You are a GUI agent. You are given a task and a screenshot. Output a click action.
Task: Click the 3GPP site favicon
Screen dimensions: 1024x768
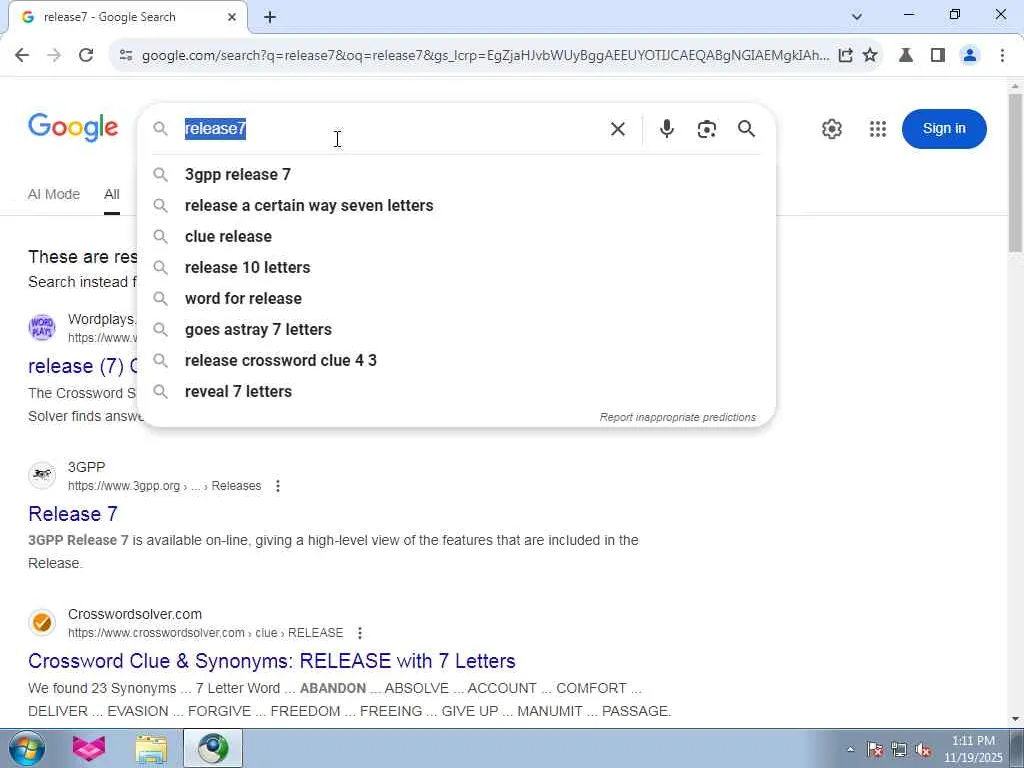42,475
